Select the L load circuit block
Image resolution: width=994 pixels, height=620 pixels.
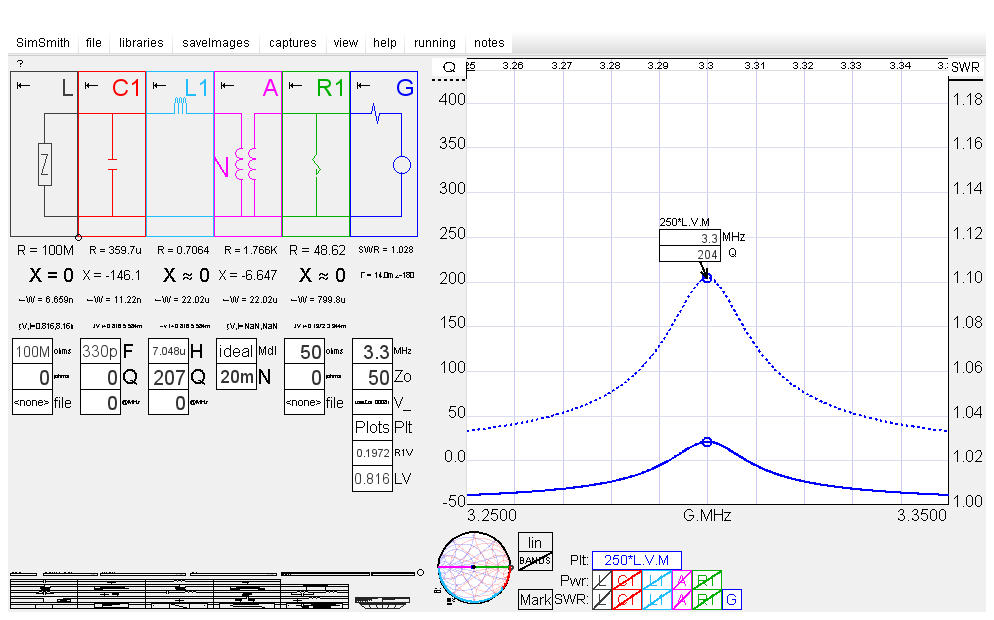pyautogui.click(x=44, y=154)
